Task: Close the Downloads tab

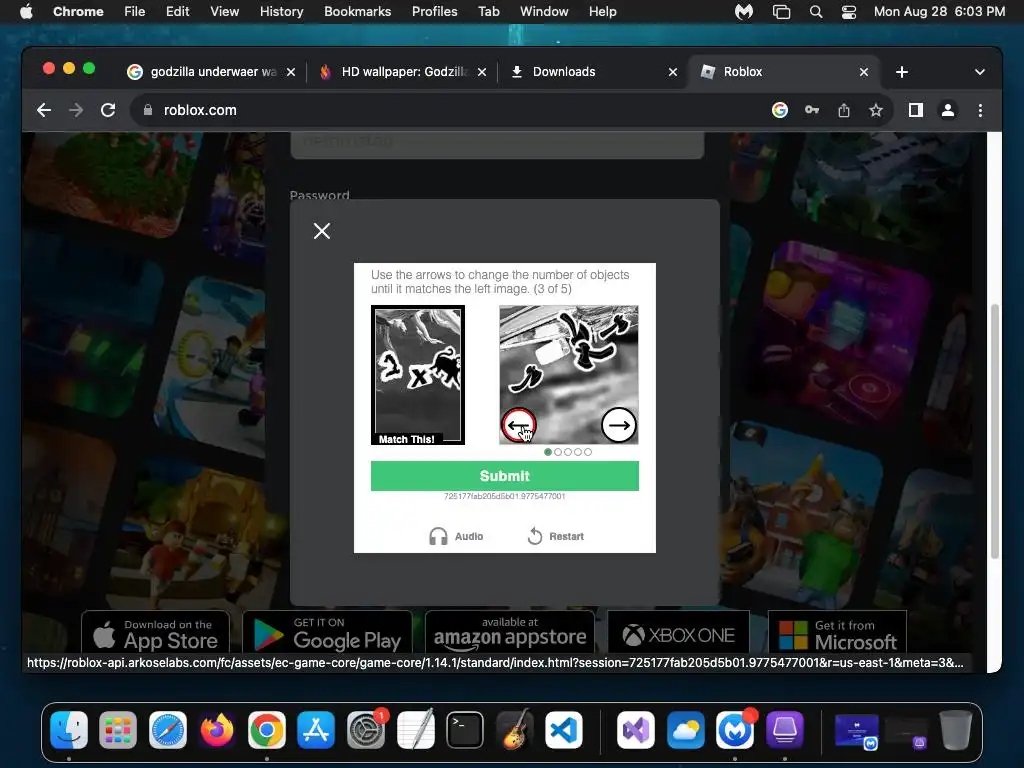Action: pyautogui.click(x=673, y=72)
